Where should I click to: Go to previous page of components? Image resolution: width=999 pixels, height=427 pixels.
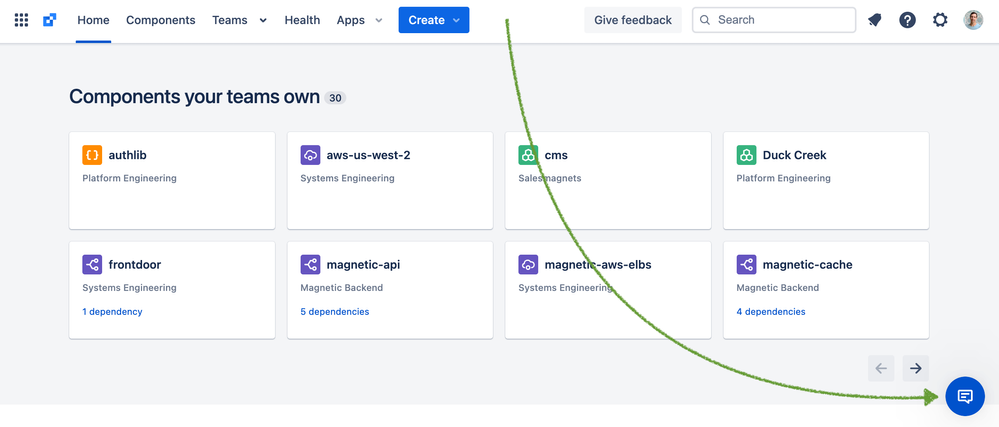881,368
